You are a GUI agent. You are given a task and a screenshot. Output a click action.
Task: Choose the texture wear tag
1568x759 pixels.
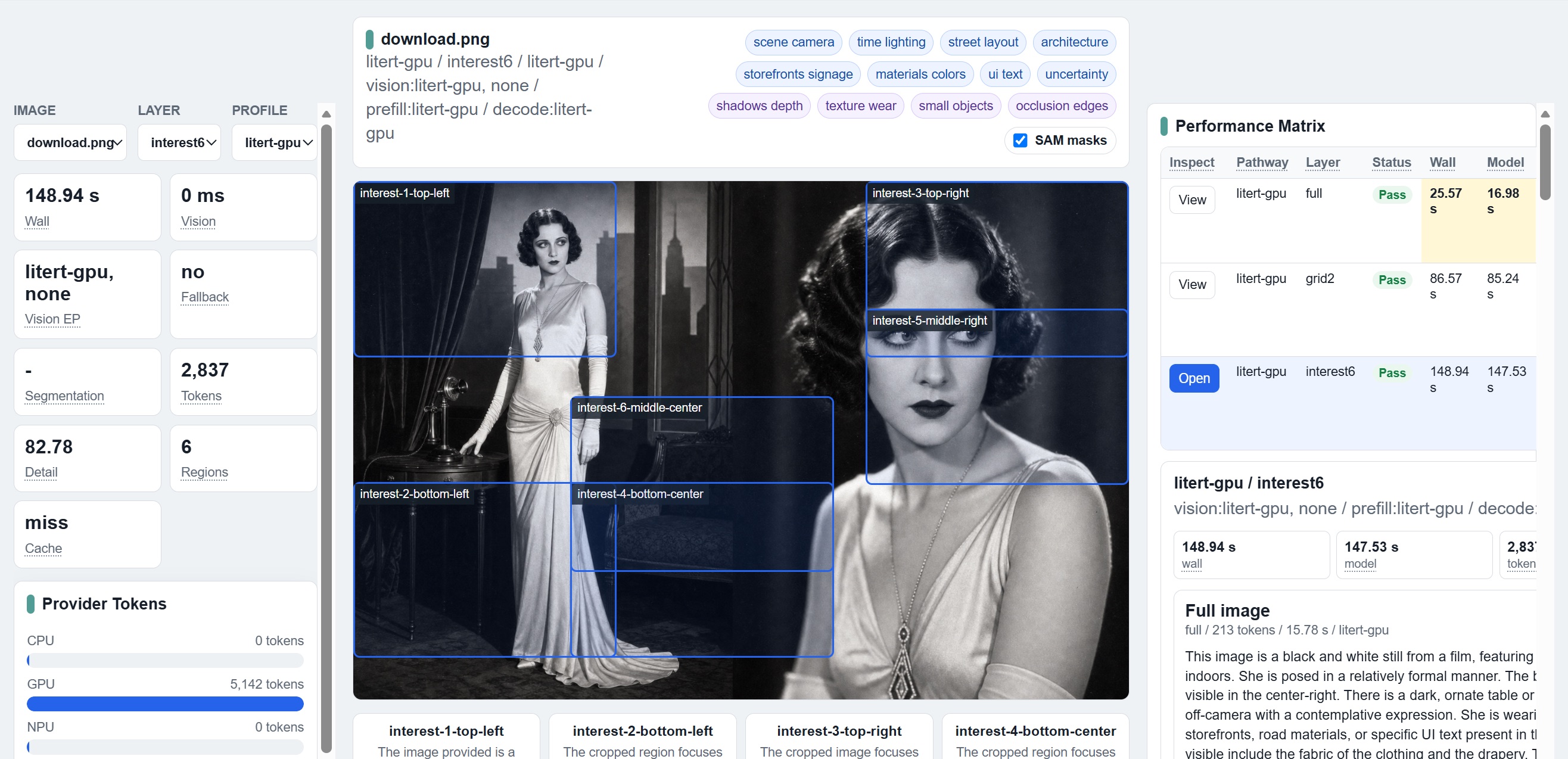860,106
